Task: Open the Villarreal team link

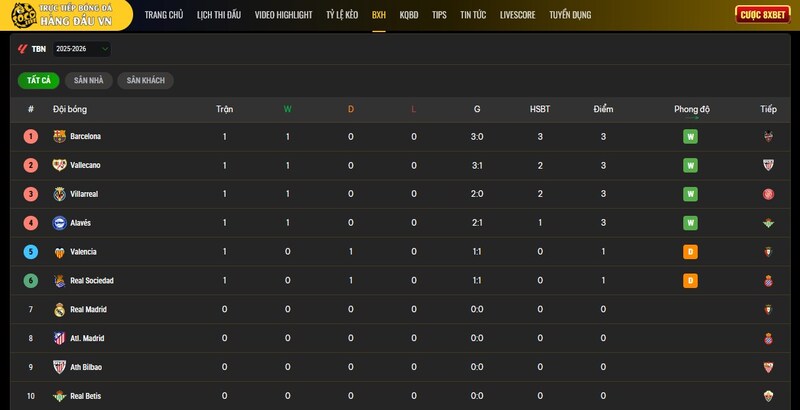Action: tap(84, 194)
